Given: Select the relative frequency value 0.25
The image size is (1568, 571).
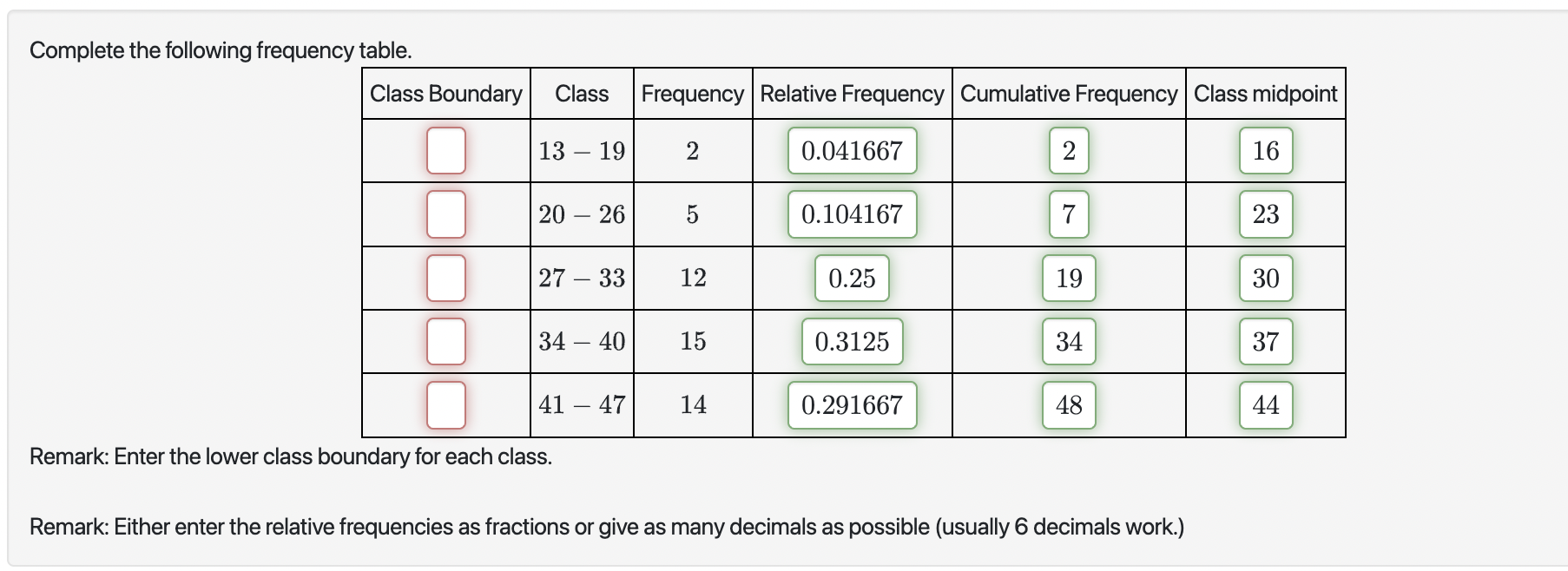Looking at the screenshot, I should click(852, 278).
